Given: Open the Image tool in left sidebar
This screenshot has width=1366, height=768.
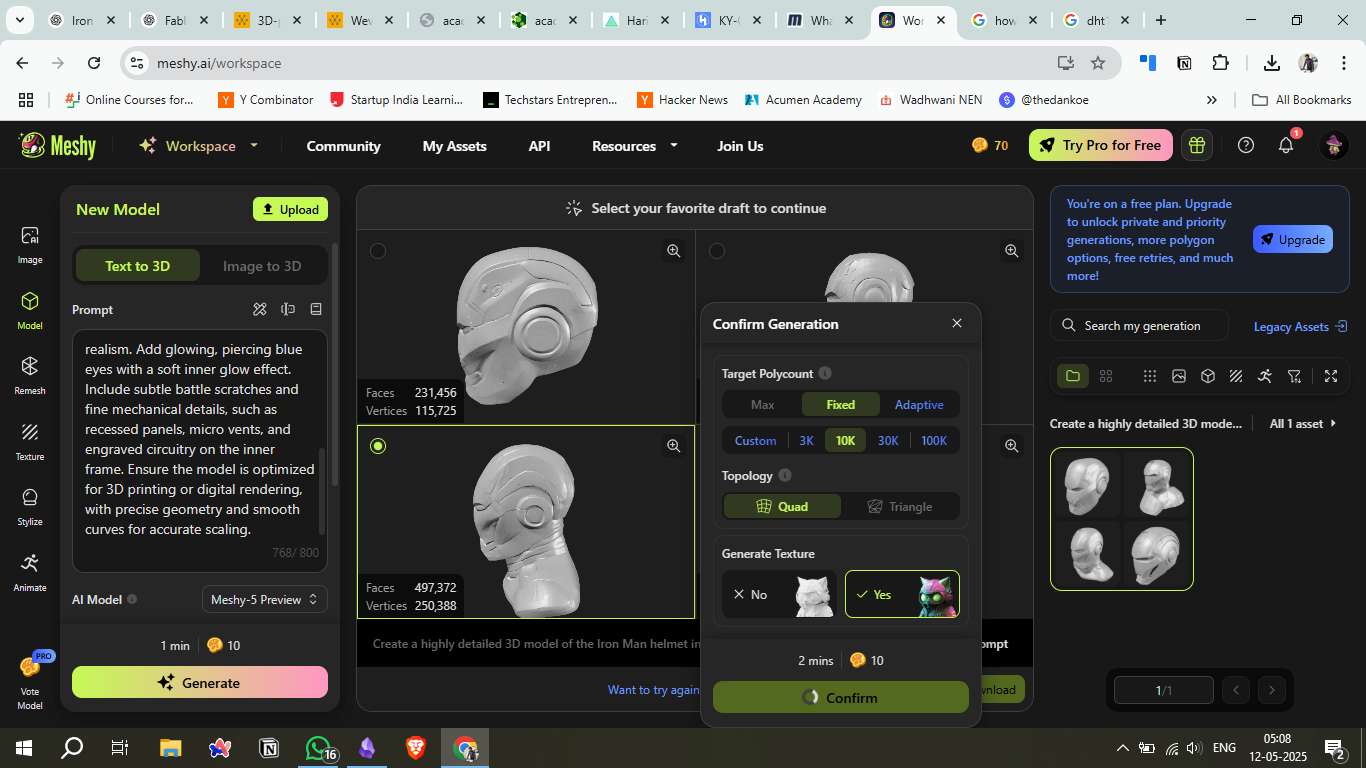Looking at the screenshot, I should [x=30, y=245].
